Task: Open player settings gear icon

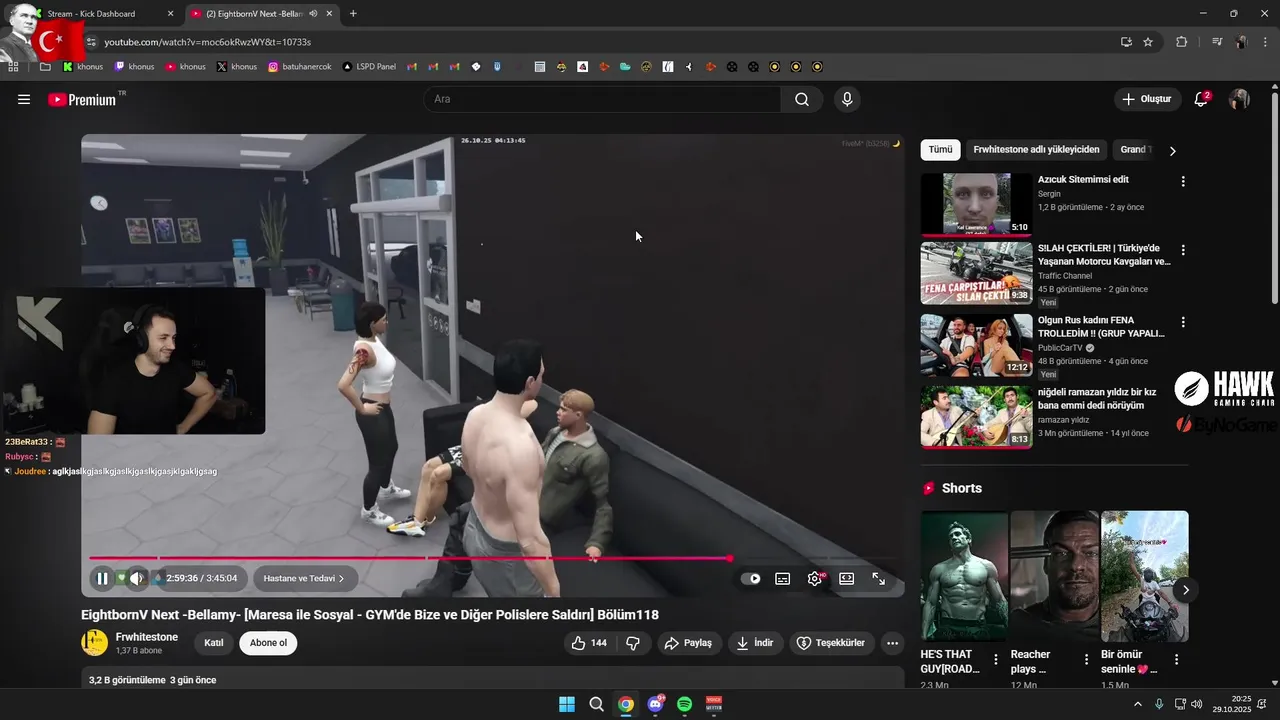Action: 815,578
